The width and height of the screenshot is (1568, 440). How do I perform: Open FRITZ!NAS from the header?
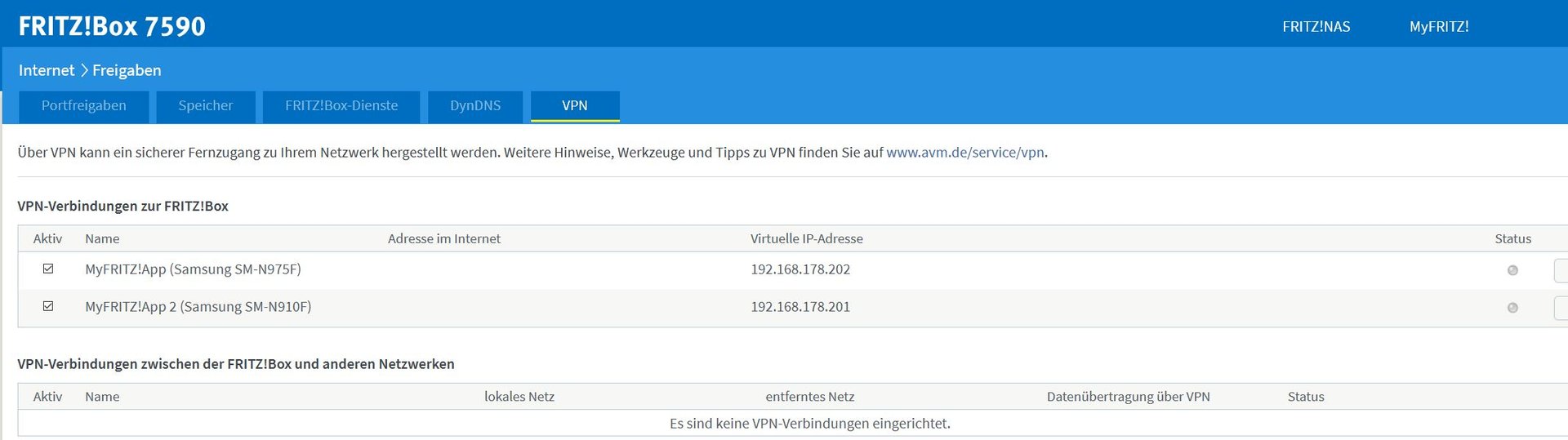1316,27
